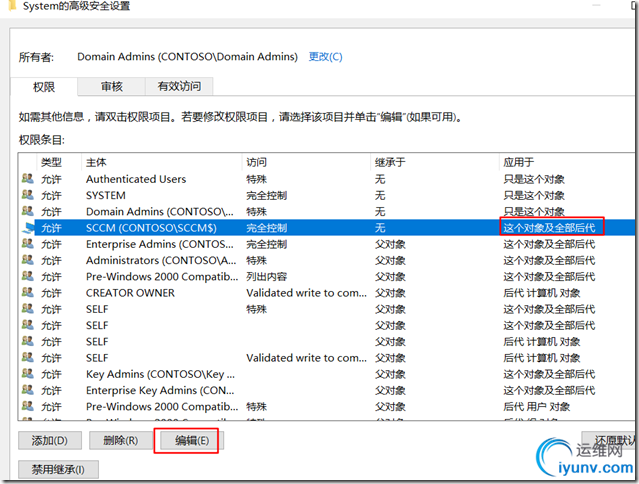Sort by the 类型 column header

tap(59, 162)
